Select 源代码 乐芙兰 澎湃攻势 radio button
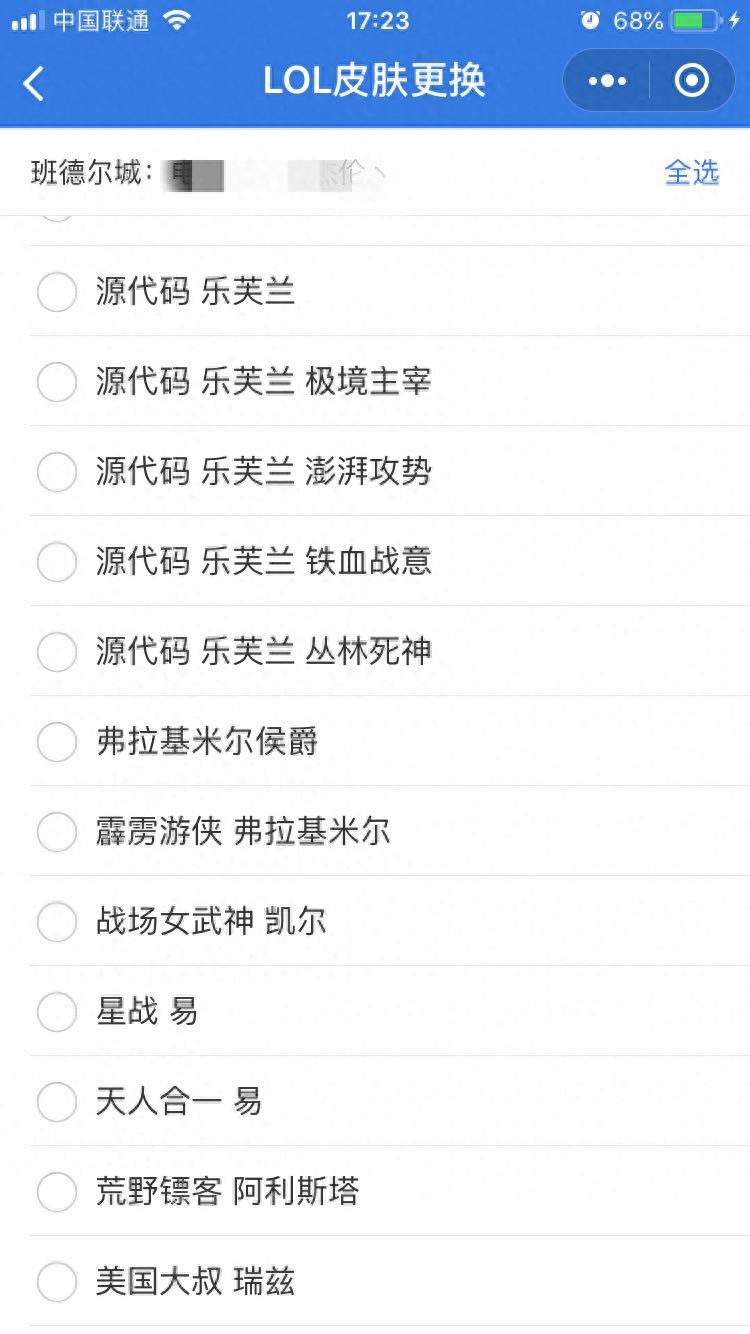This screenshot has height=1334, width=750. pos(57,472)
